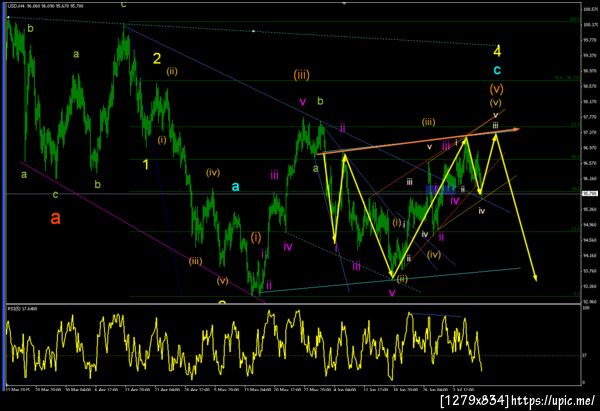
Task: Click the 97.770 price axis label
Action: coord(590,117)
